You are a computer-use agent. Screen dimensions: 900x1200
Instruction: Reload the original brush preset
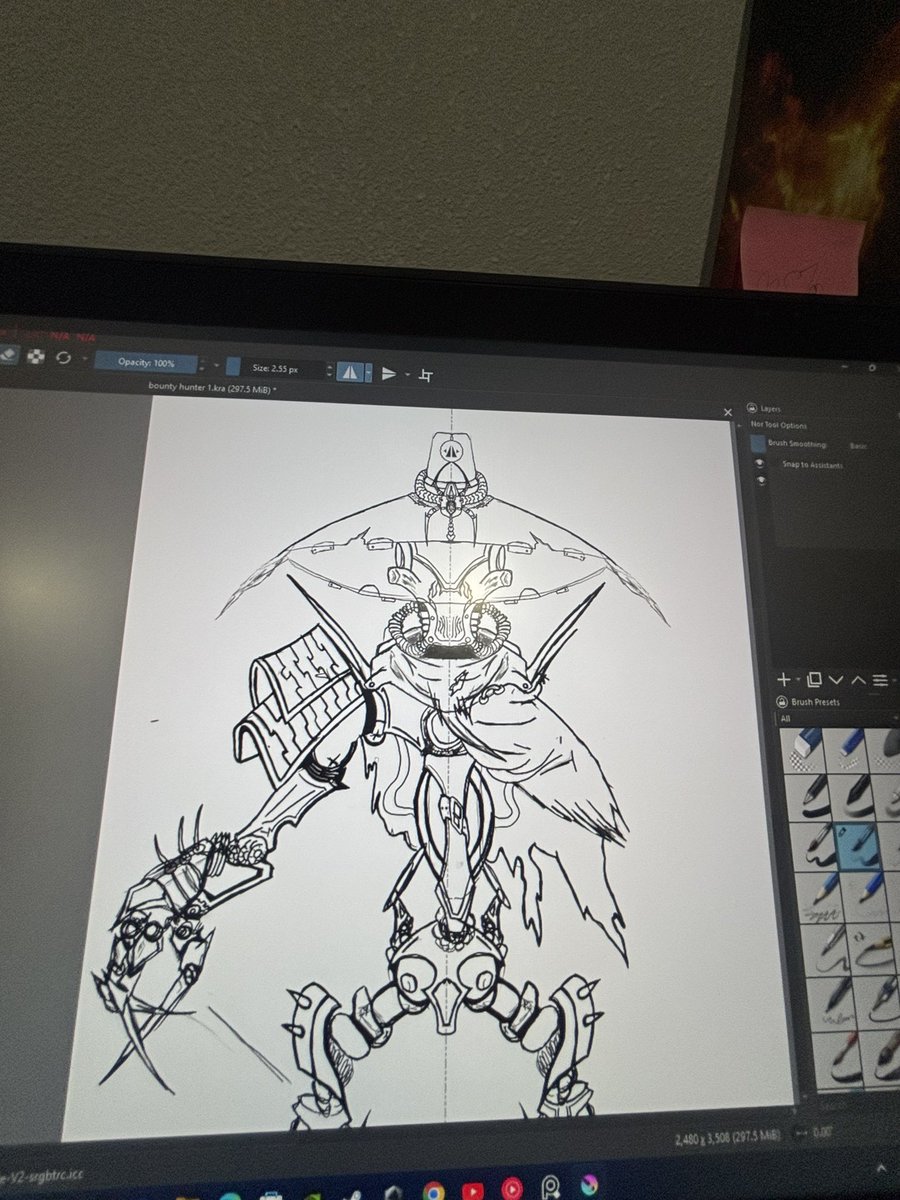pos(64,358)
